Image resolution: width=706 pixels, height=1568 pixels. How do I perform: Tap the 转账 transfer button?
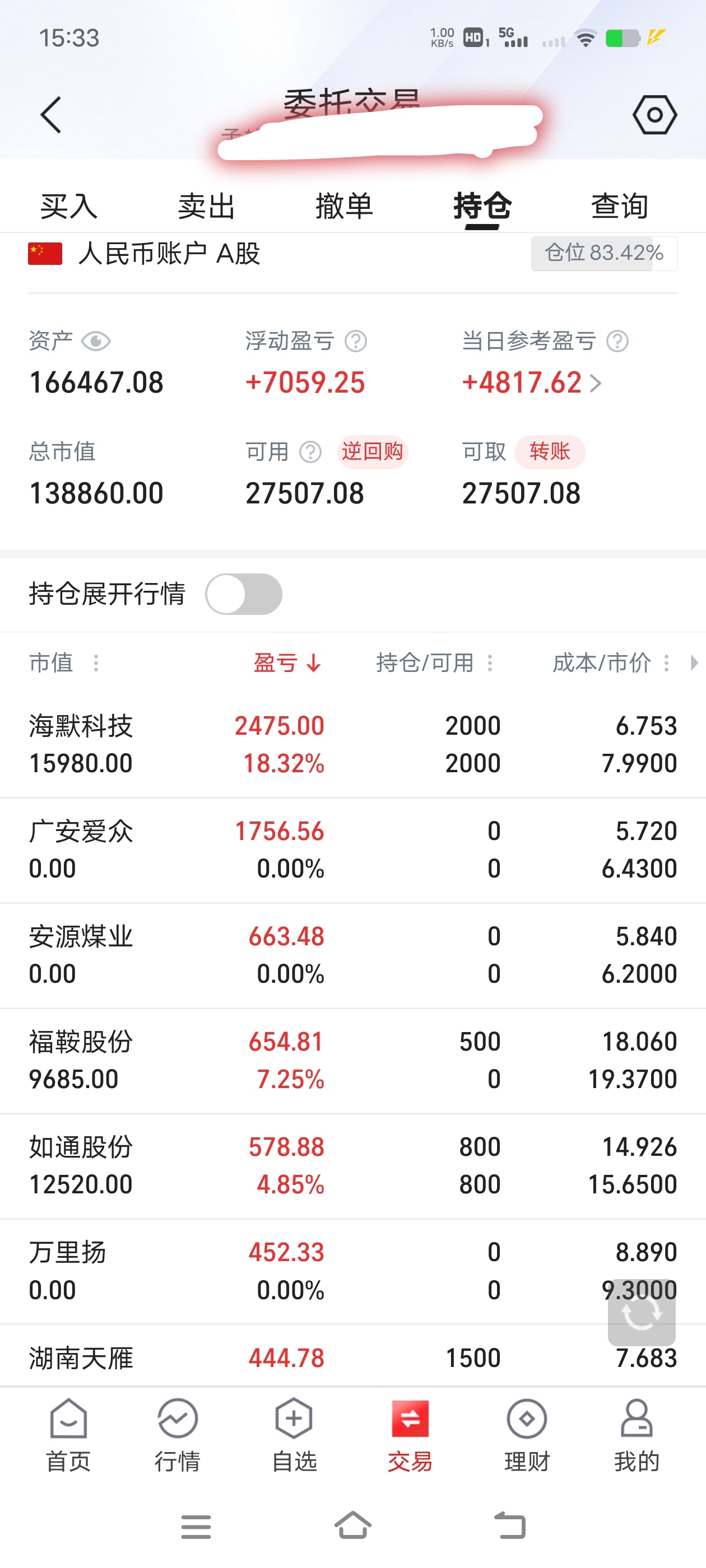[550, 452]
